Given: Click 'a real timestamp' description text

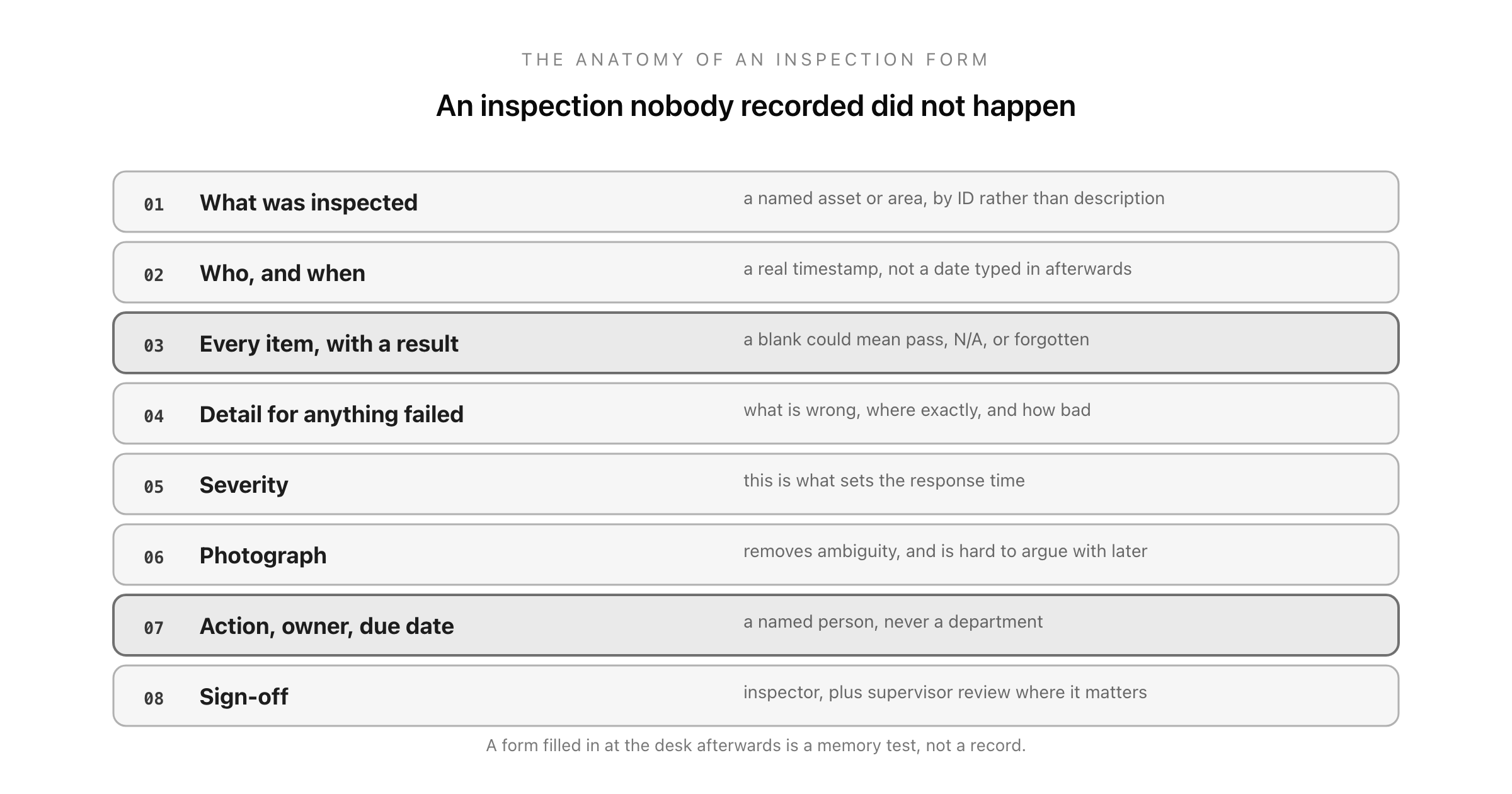Looking at the screenshot, I should (937, 269).
